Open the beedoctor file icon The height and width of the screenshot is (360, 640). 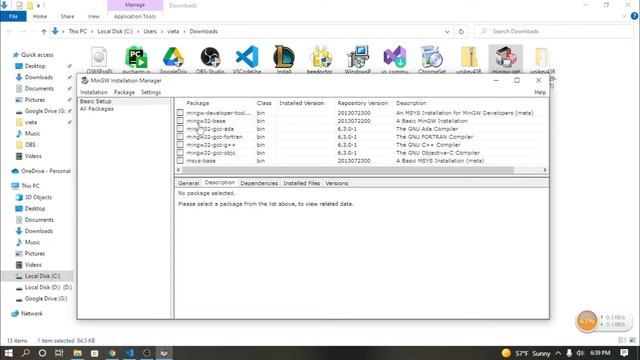click(320, 57)
